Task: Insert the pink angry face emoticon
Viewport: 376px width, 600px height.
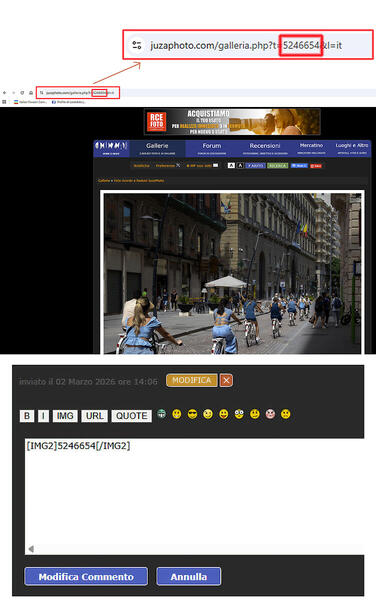Action: [x=270, y=414]
